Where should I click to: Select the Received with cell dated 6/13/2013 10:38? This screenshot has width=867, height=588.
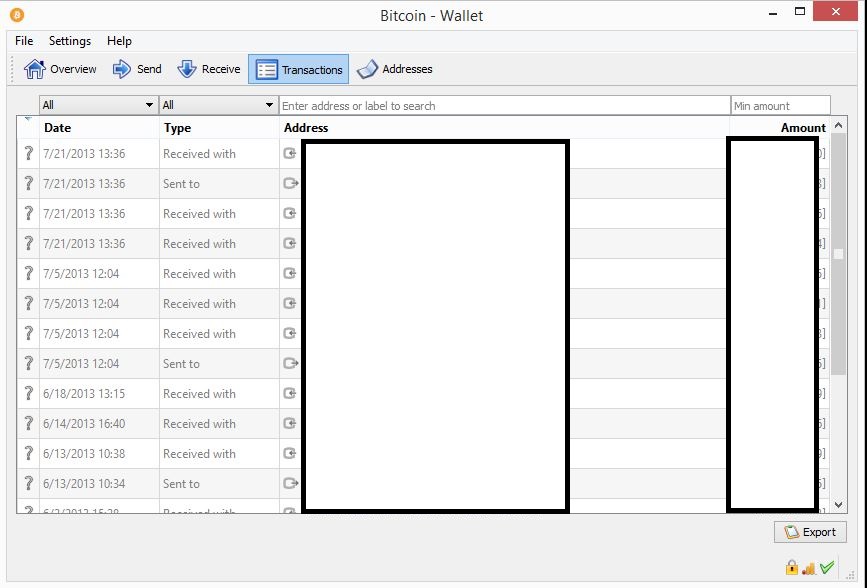tap(219, 453)
